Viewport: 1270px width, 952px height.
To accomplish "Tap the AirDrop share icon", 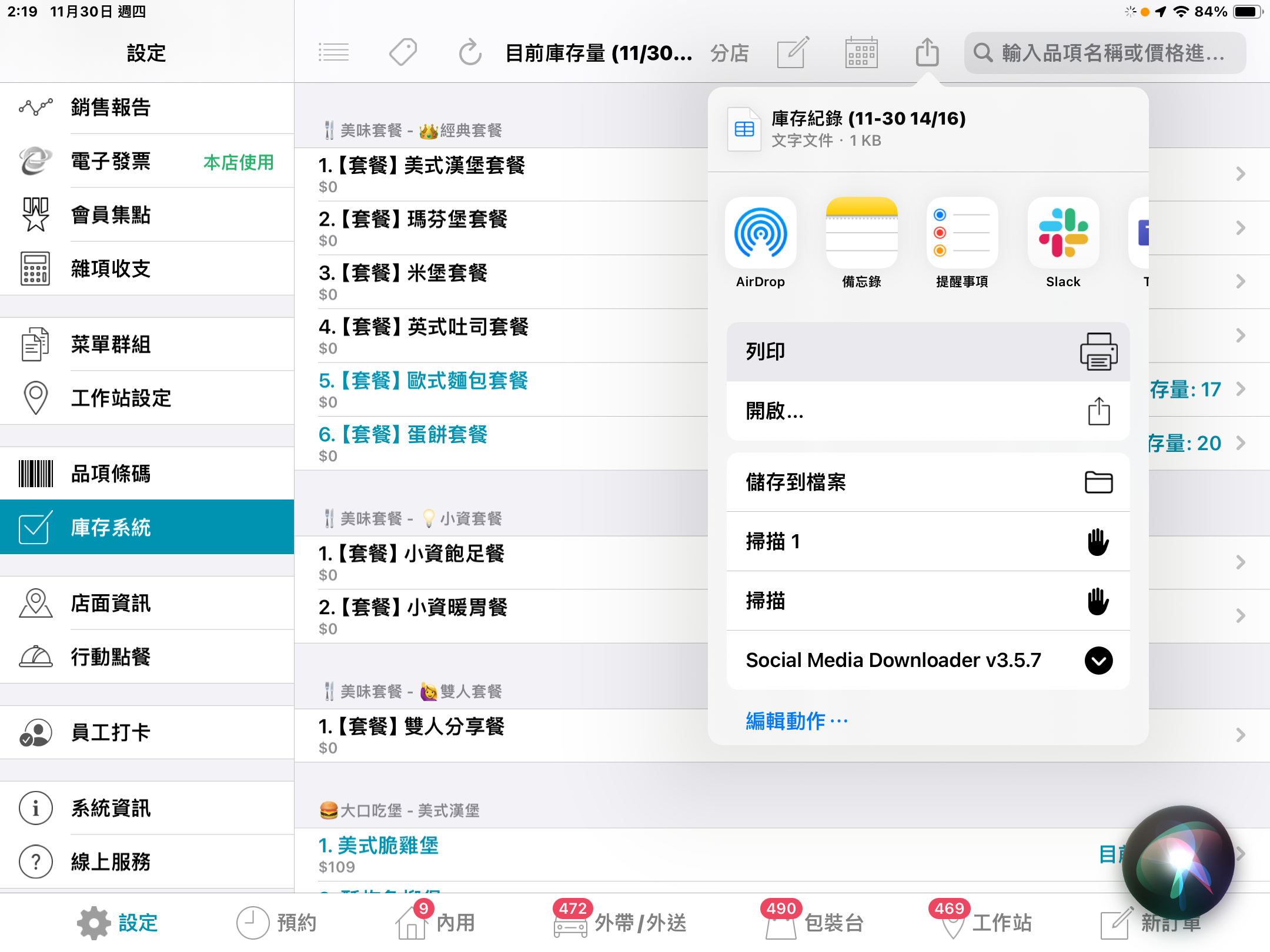I will point(761,233).
